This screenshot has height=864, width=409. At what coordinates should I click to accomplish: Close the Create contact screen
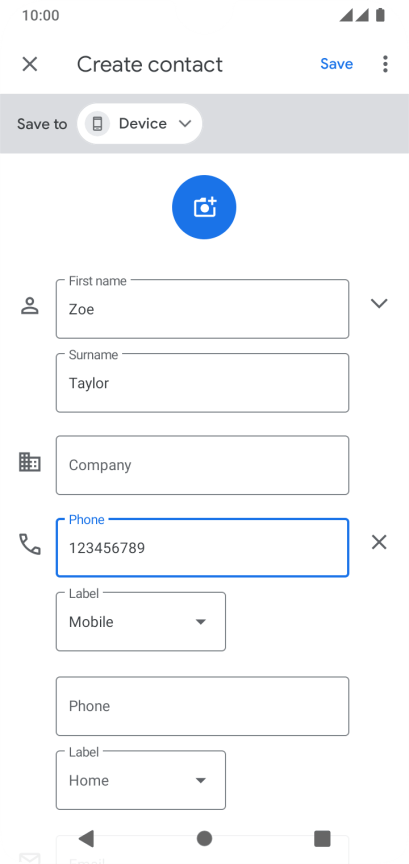pyautogui.click(x=30, y=64)
